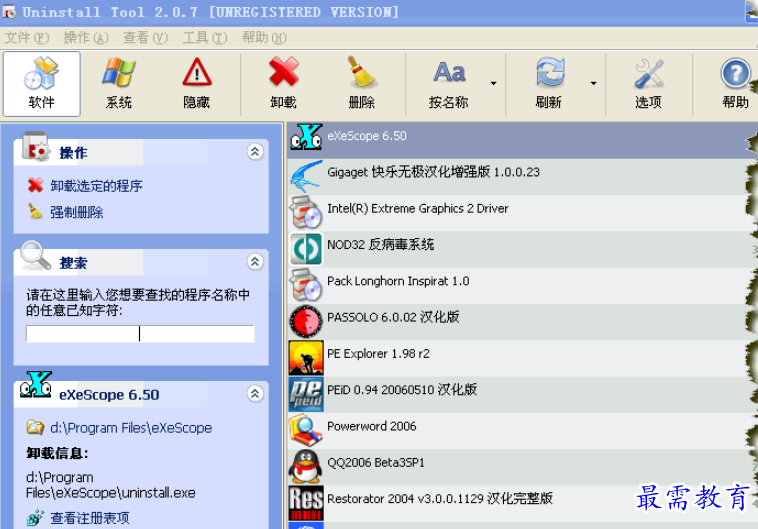Open the 系统 components view
This screenshot has width=758, height=529.
tap(118, 84)
